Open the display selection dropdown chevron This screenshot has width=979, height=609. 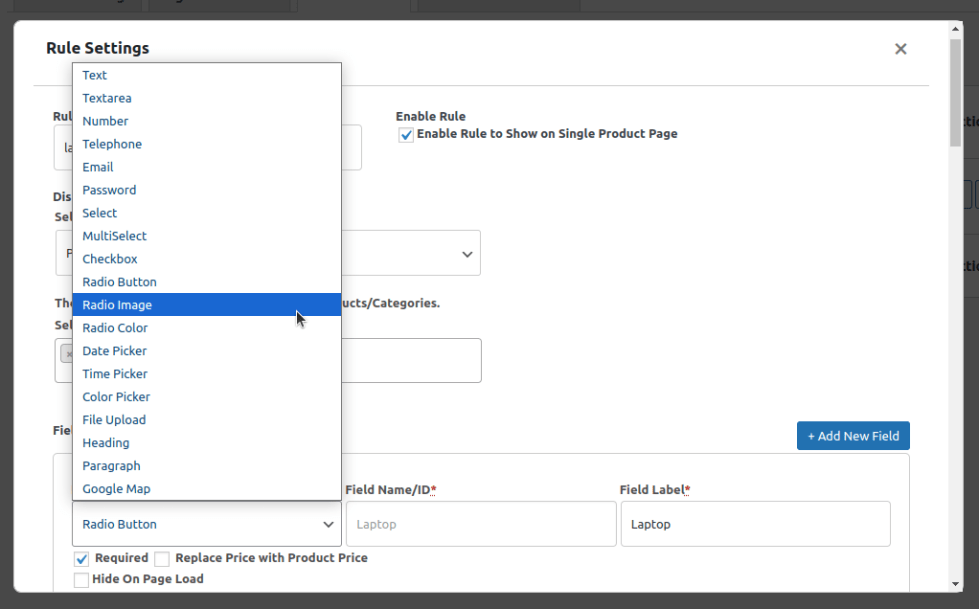[x=467, y=254]
